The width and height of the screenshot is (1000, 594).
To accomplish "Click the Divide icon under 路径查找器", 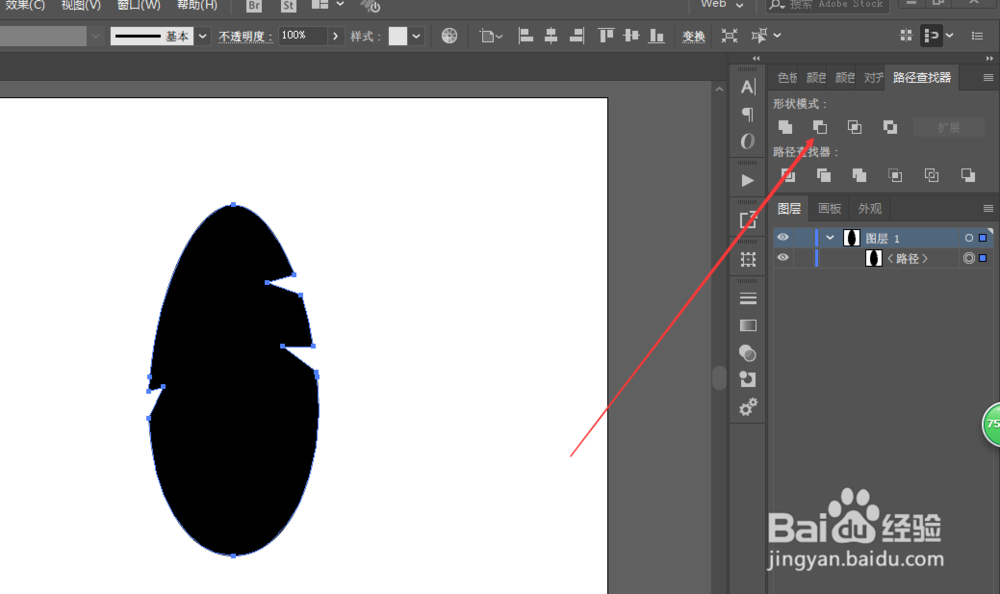I will [x=787, y=175].
